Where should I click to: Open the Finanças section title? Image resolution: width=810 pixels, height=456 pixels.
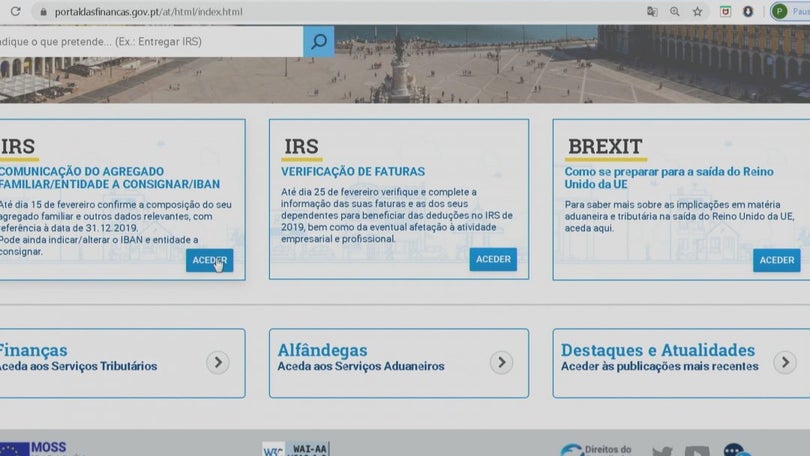pos(34,350)
